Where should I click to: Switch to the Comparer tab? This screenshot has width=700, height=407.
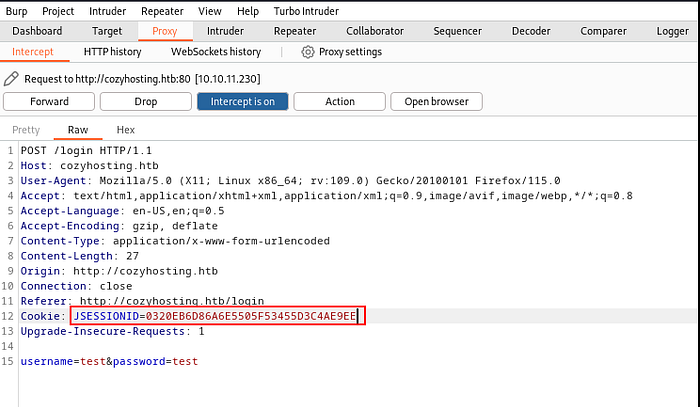click(x=604, y=31)
